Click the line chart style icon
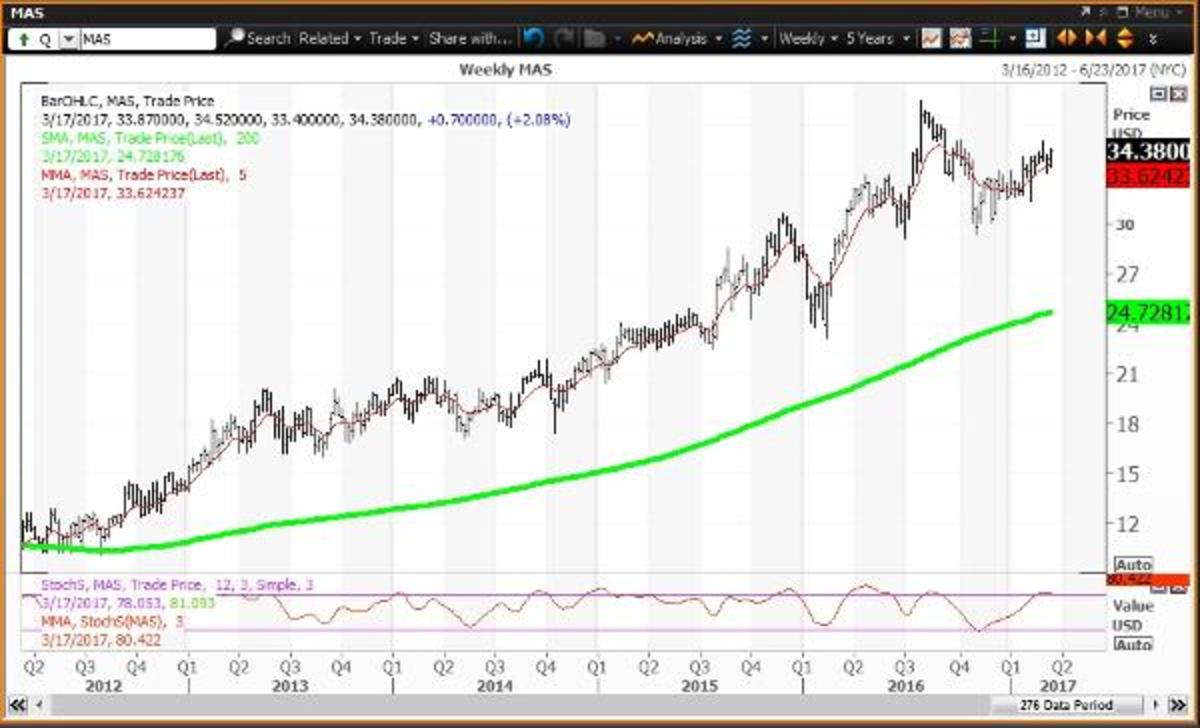This screenshot has height=728, width=1200. [x=930, y=39]
